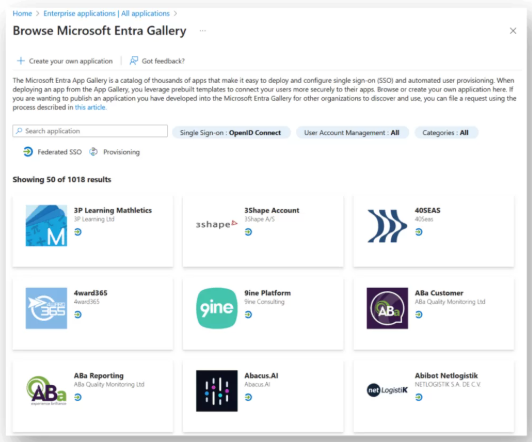The image size is (532, 442).
Task: Open the 3Shape logo image
Action: point(216,224)
